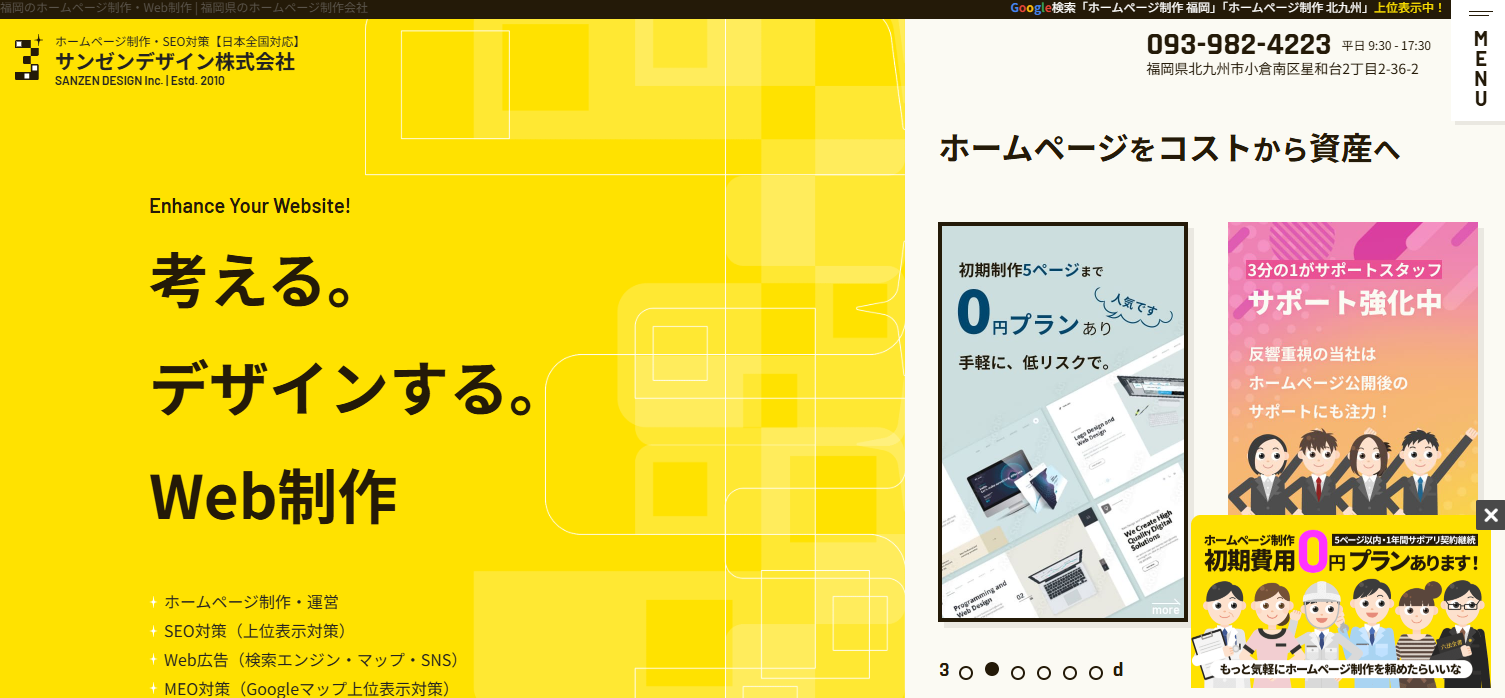Close the floating 0円プラン popup banner
This screenshot has width=1505, height=698.
pos(1490,515)
